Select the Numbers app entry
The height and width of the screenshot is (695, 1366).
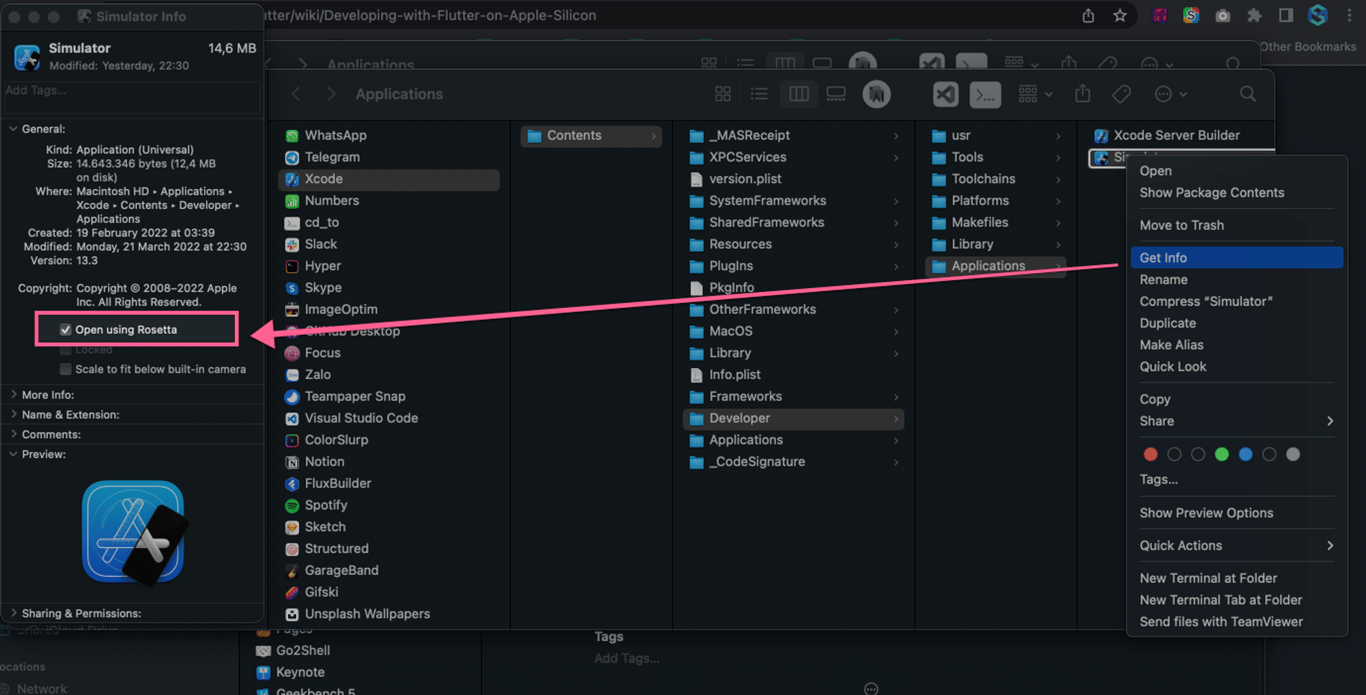(x=331, y=200)
